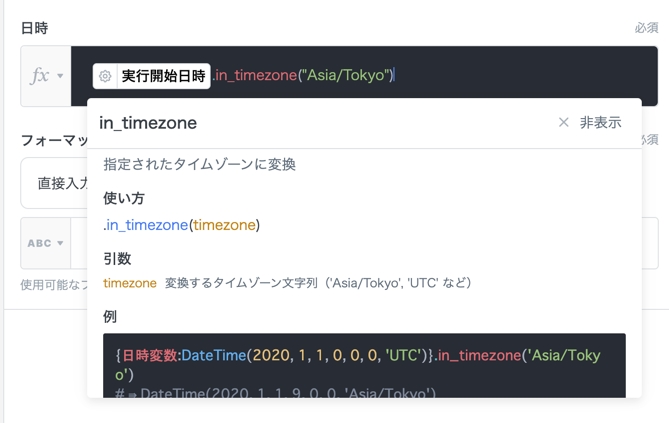669x423 pixels.
Task: Expand the arrow next to ABC
Action: pyautogui.click(x=60, y=243)
